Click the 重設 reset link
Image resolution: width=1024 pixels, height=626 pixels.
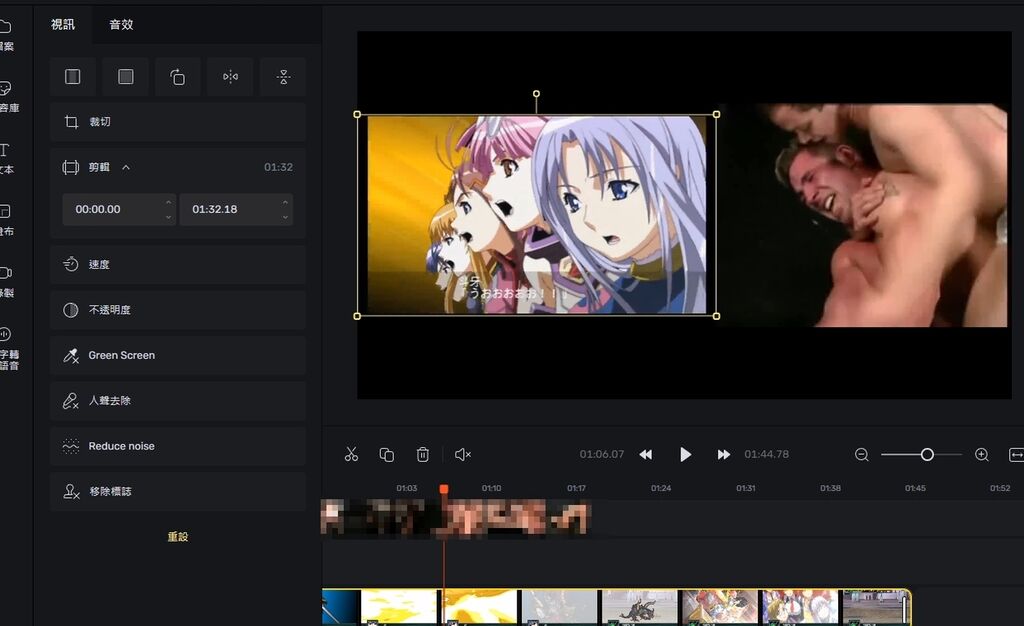click(x=178, y=537)
